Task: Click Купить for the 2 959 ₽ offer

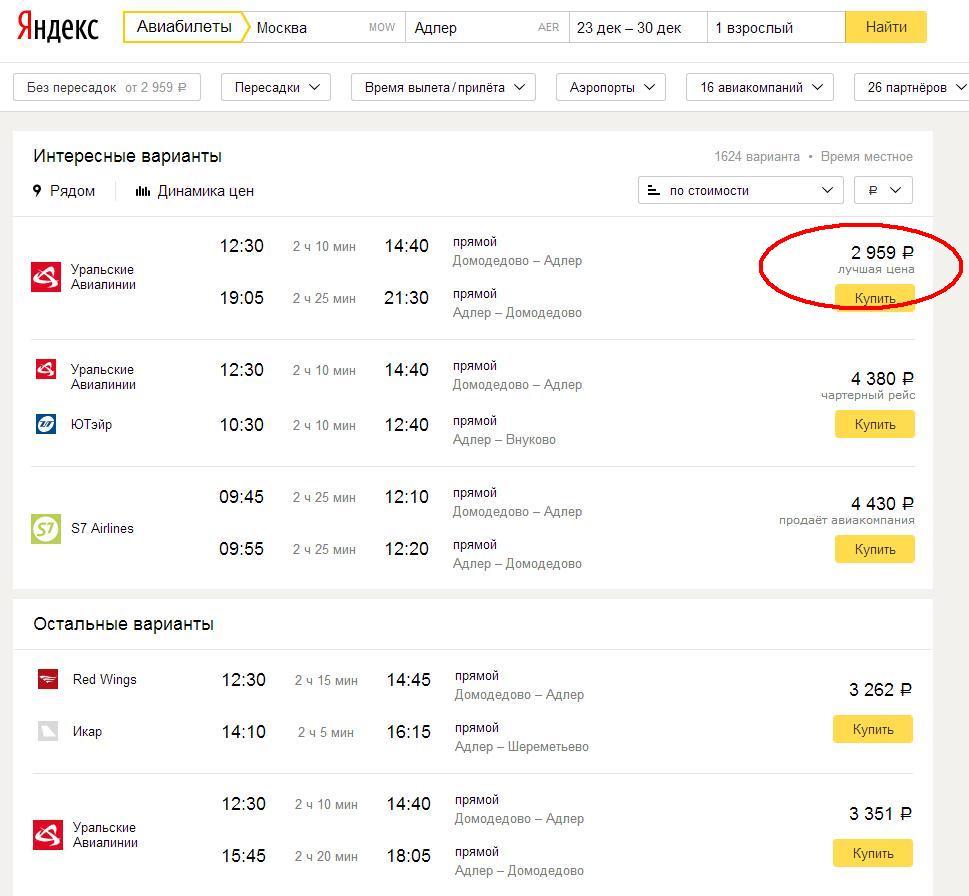Action: point(874,298)
